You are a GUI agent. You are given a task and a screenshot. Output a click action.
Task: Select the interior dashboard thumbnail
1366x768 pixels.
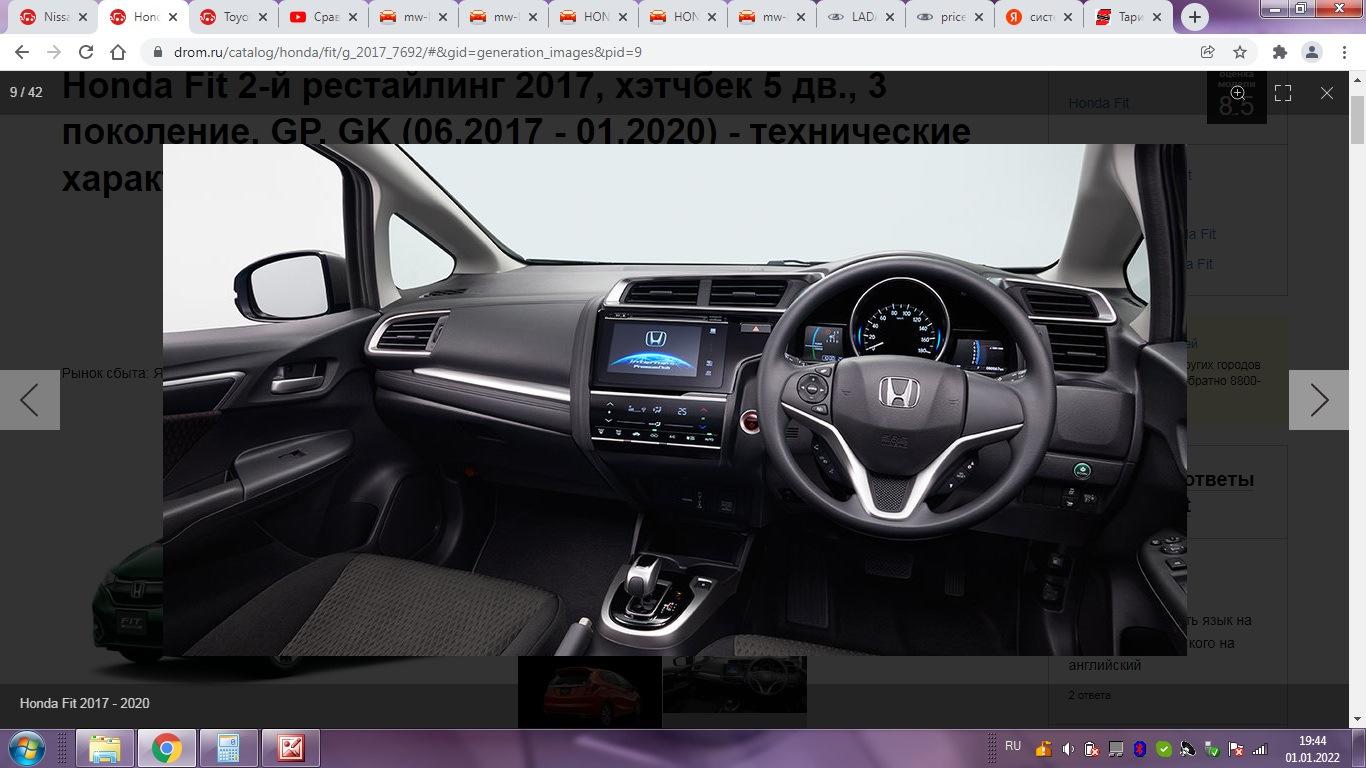pos(734,685)
